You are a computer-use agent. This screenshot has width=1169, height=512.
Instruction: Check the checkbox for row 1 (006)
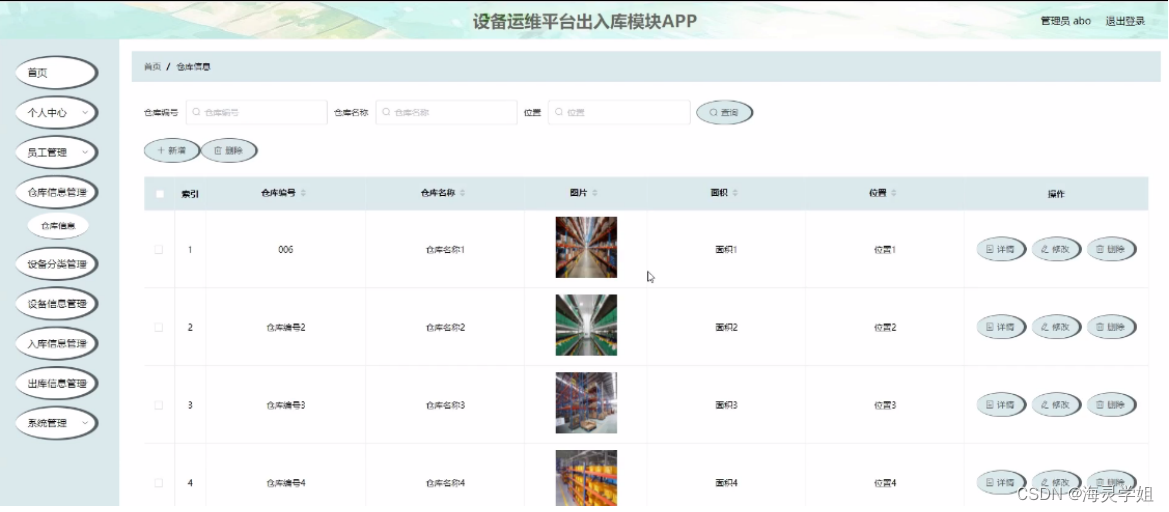point(159,250)
